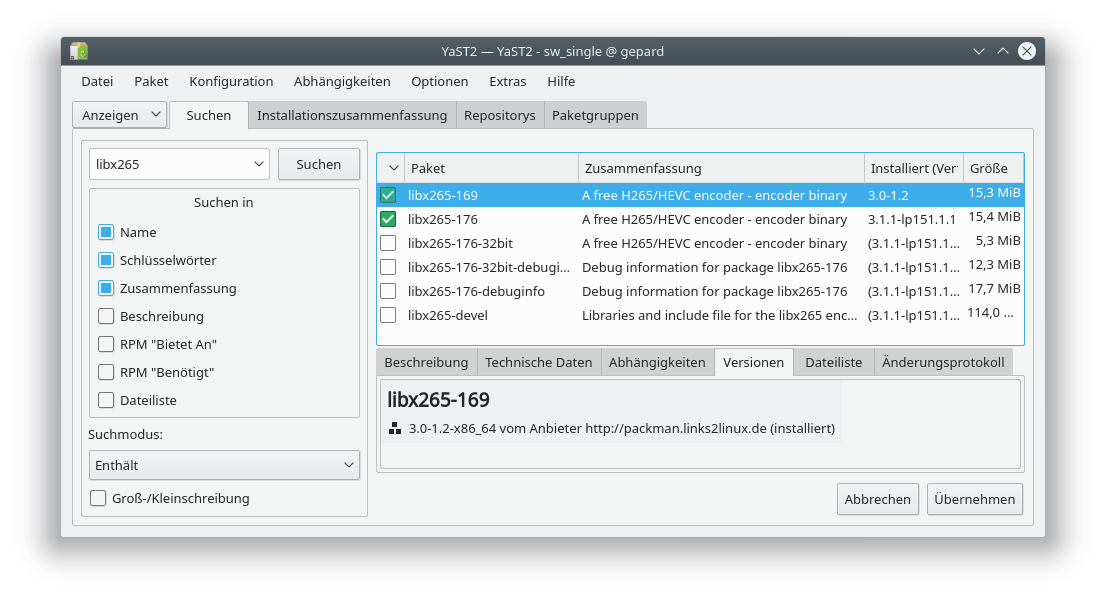Select the libx265-devel package name
The height and width of the screenshot is (598, 1106).
[447, 315]
